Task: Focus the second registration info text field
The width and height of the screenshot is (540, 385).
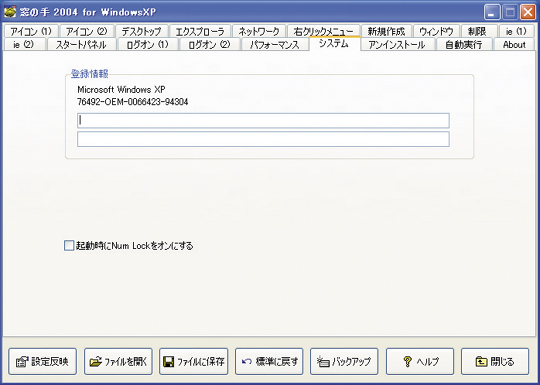Action: point(263,139)
